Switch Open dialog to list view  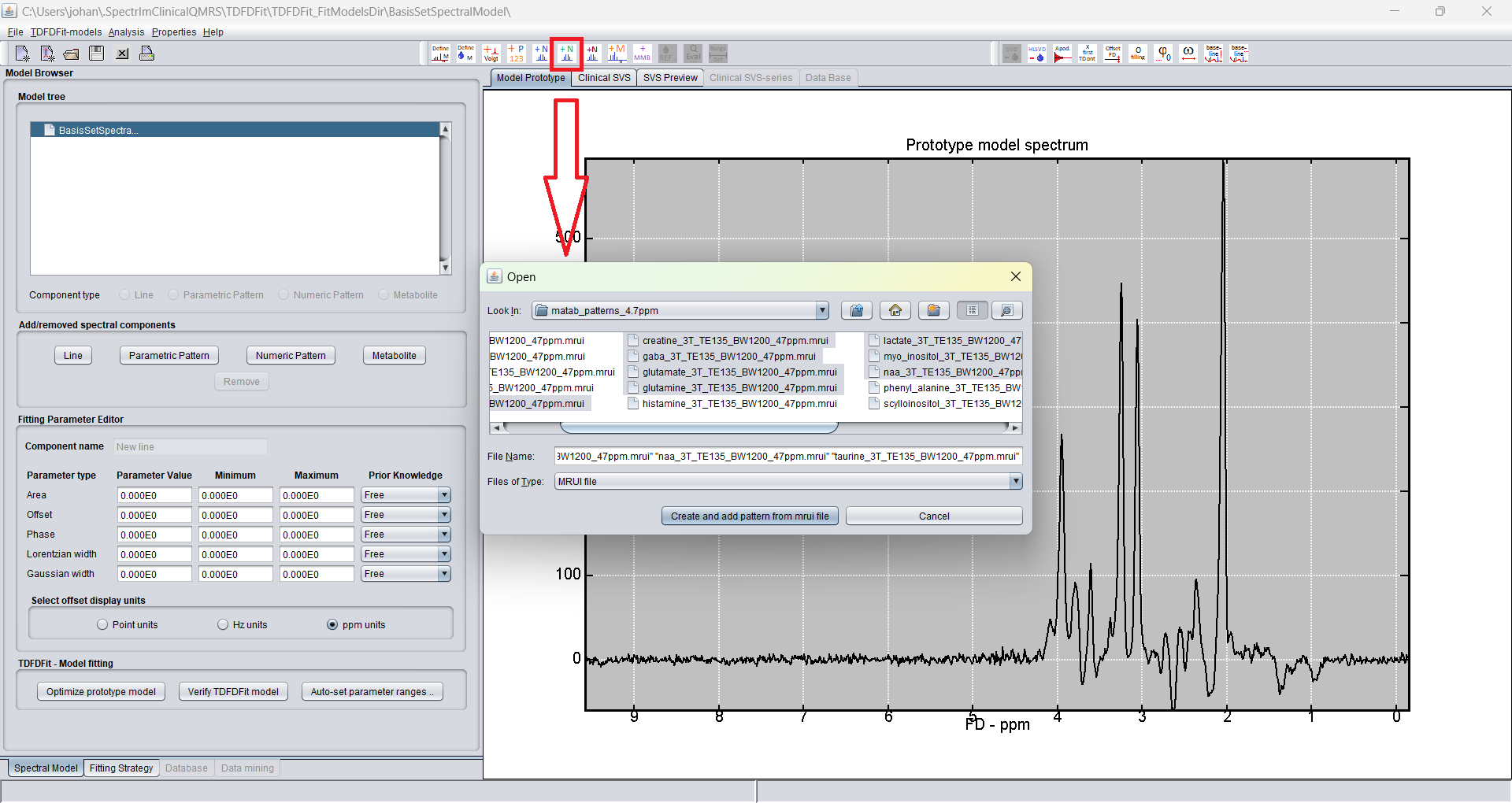[973, 310]
